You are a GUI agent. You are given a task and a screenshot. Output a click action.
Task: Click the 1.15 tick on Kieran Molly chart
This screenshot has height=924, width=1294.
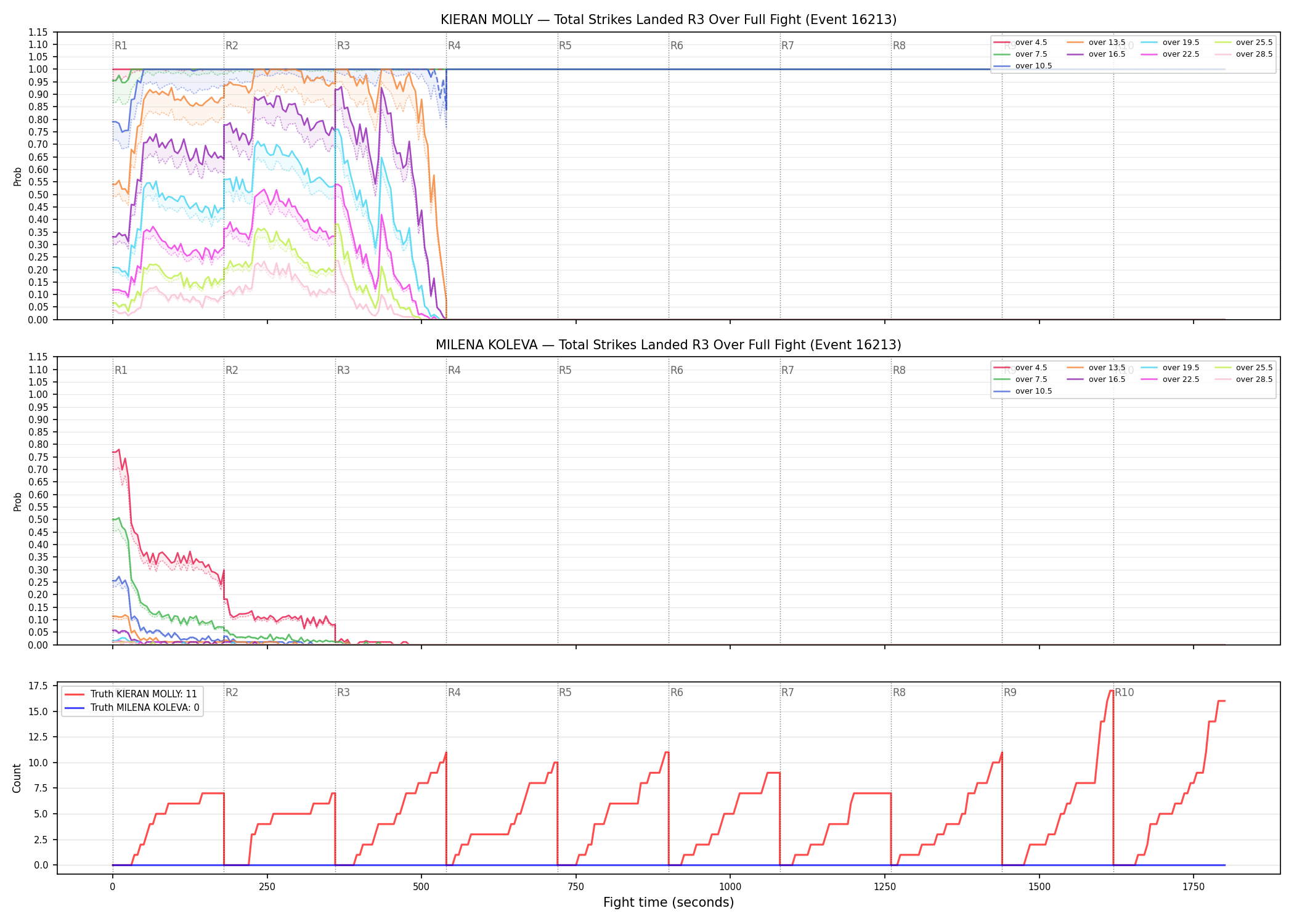pos(38,32)
